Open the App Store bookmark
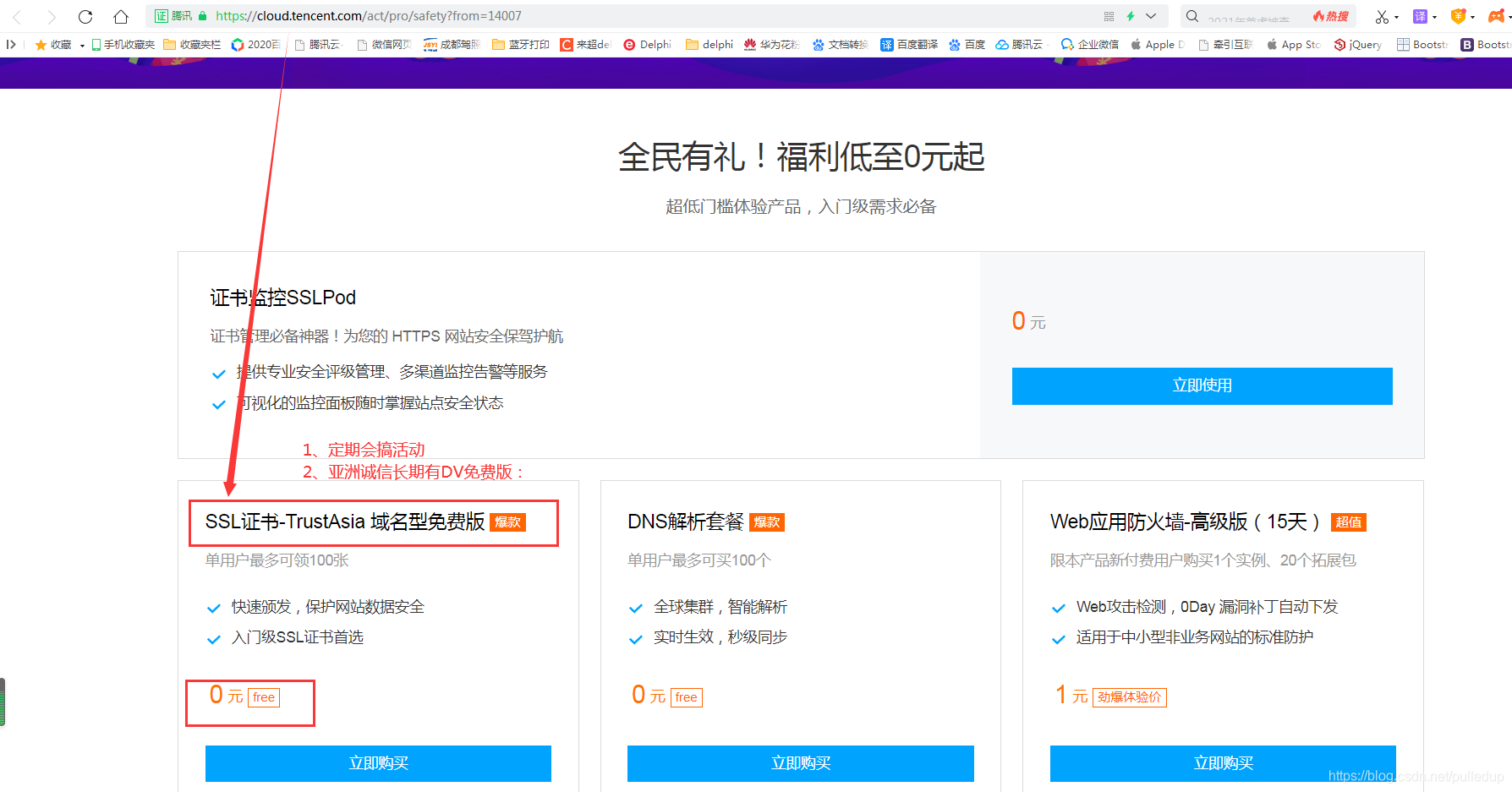1512x792 pixels. 1293,45
